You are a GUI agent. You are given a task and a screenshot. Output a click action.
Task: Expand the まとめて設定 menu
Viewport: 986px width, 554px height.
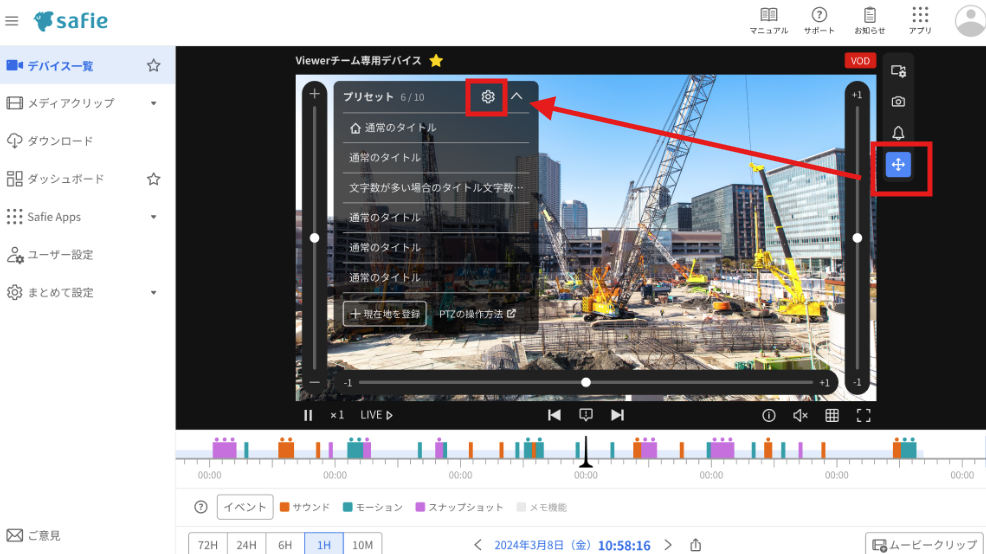coord(153,293)
